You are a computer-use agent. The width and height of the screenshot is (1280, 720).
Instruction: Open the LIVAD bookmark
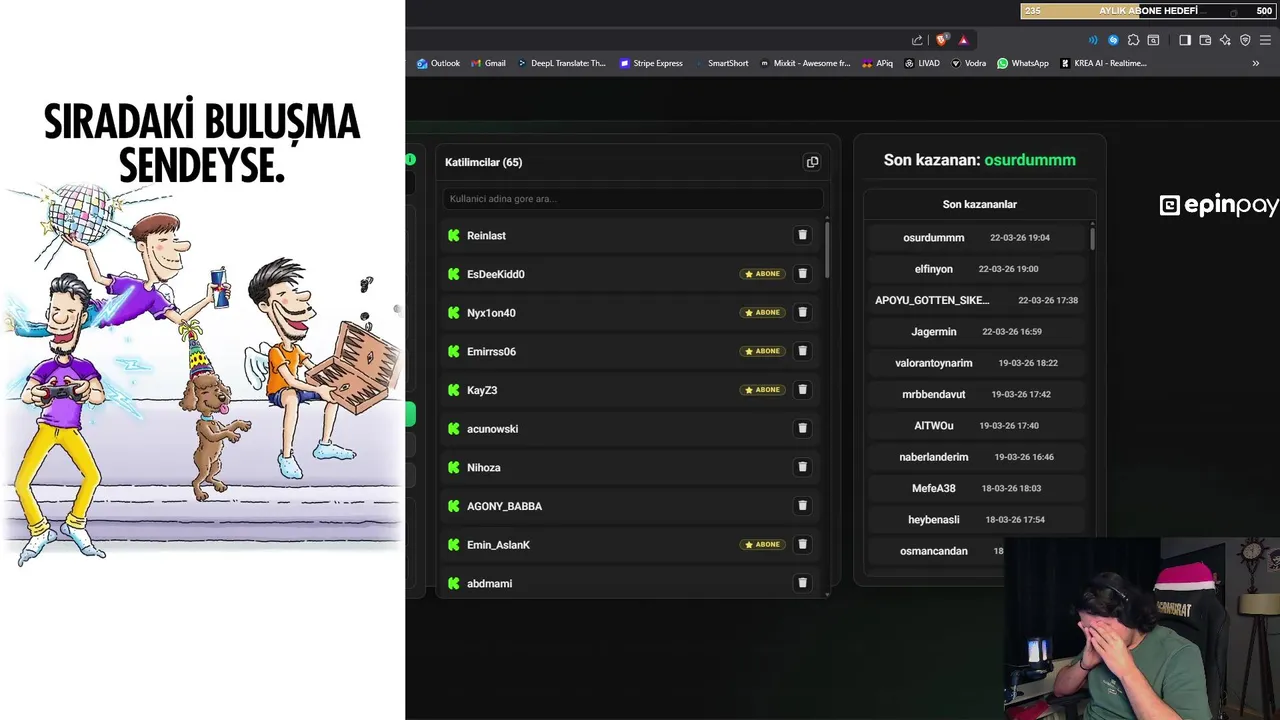922,63
